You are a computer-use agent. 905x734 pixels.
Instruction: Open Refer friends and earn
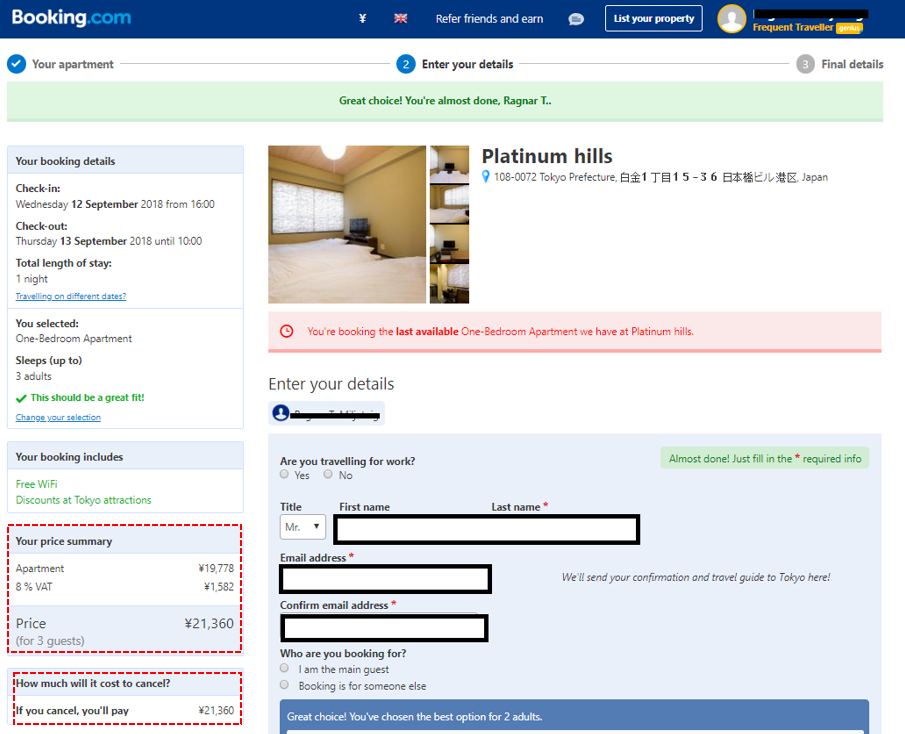[489, 18]
